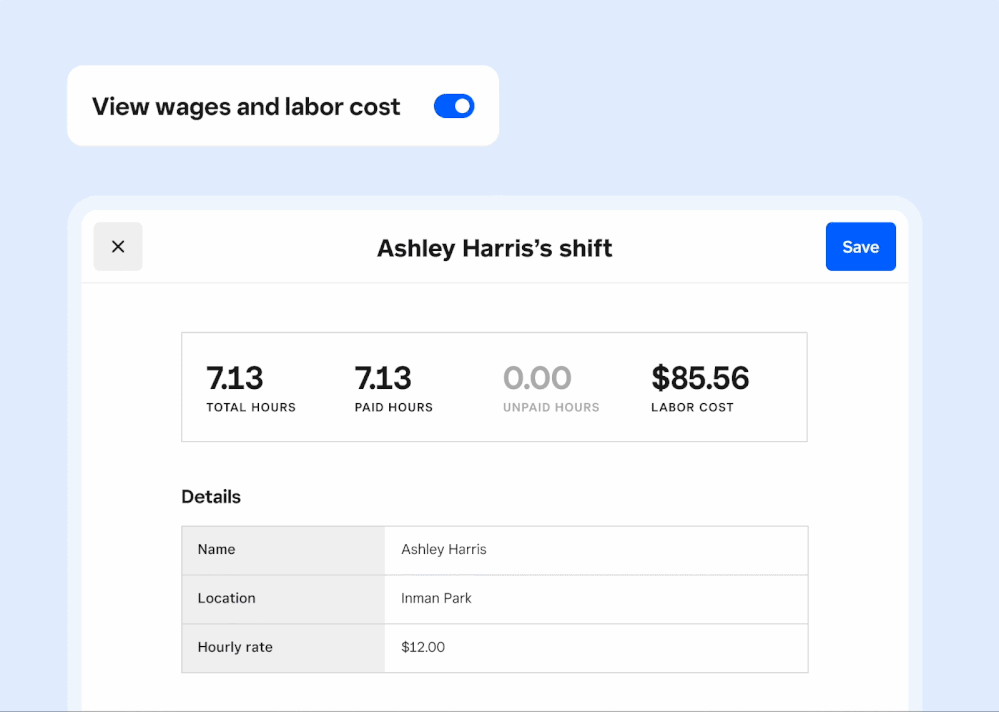Click the Location row label cell
Viewport: 999px width, 712px height.
[283, 599]
